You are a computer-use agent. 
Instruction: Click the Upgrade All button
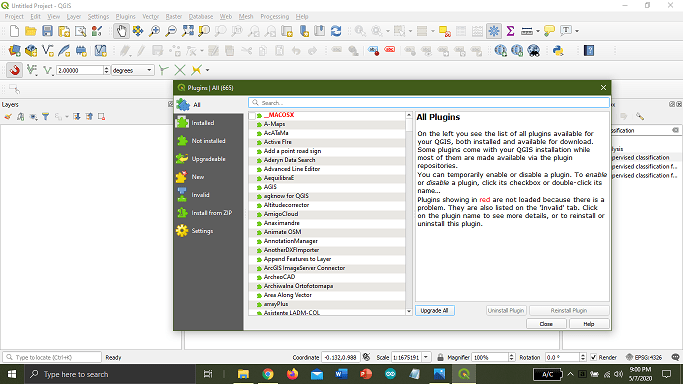click(x=434, y=310)
